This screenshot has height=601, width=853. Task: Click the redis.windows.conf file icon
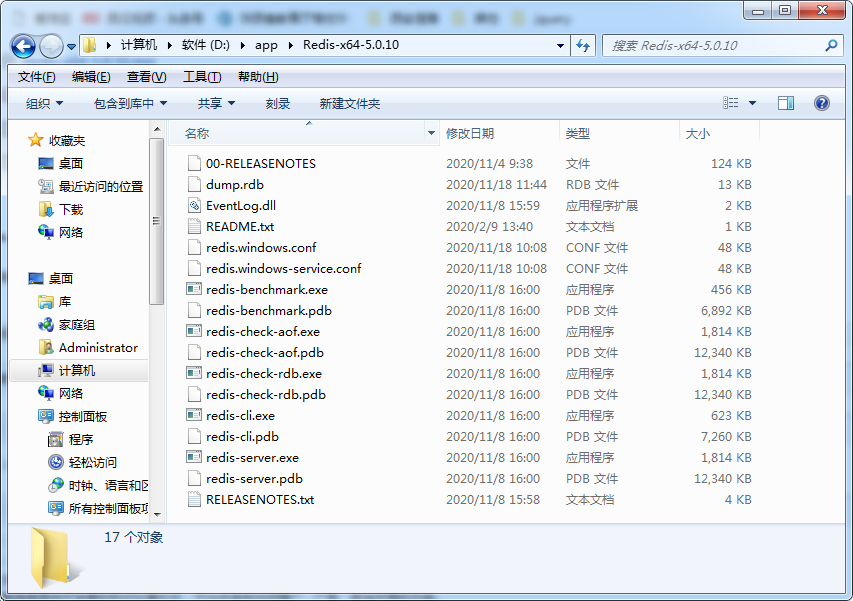coord(194,247)
